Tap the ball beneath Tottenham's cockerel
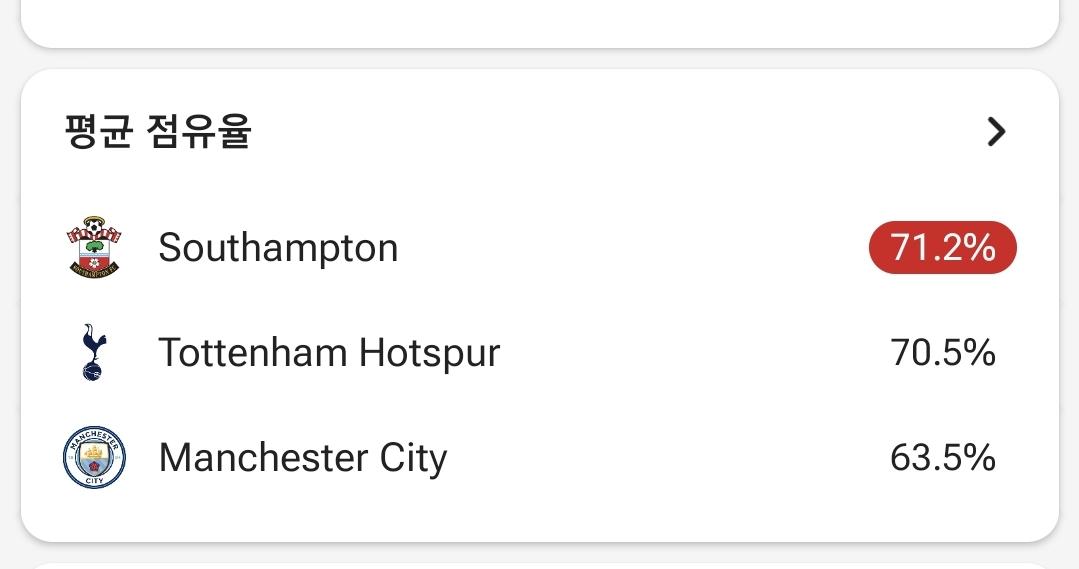The width and height of the screenshot is (1079, 569). pos(92,372)
